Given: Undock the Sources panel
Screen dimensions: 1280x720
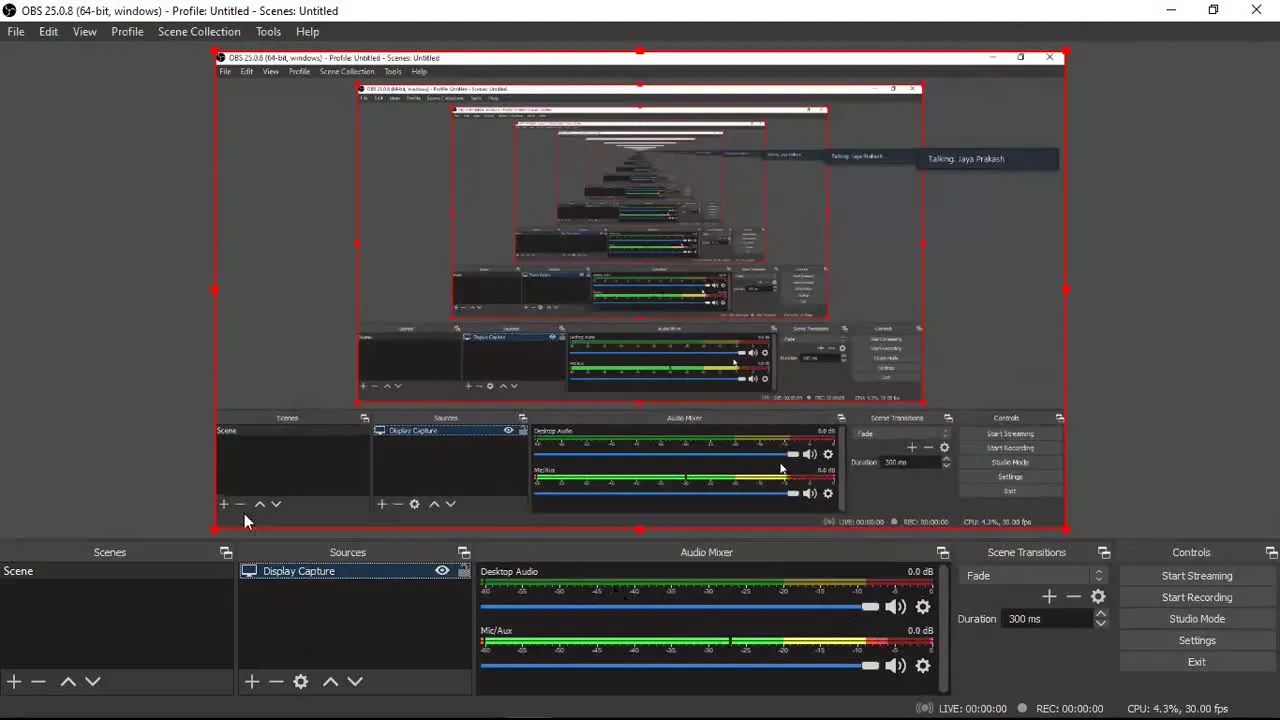Looking at the screenshot, I should click(464, 552).
